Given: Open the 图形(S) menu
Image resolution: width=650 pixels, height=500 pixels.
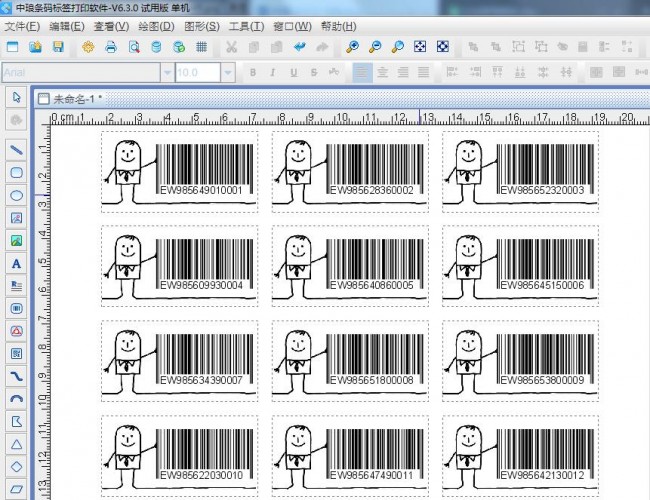Looking at the screenshot, I should 201,27.
